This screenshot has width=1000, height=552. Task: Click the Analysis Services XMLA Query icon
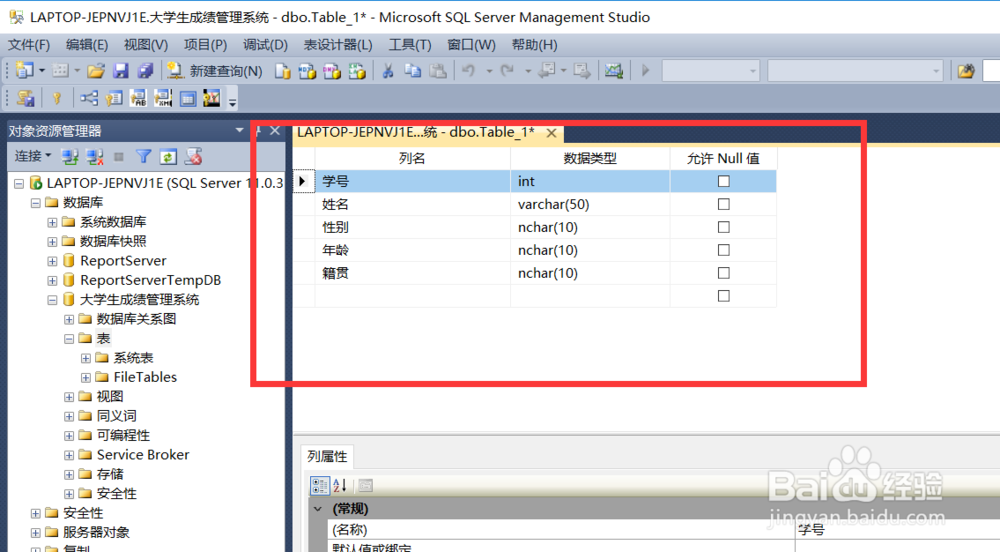357,71
